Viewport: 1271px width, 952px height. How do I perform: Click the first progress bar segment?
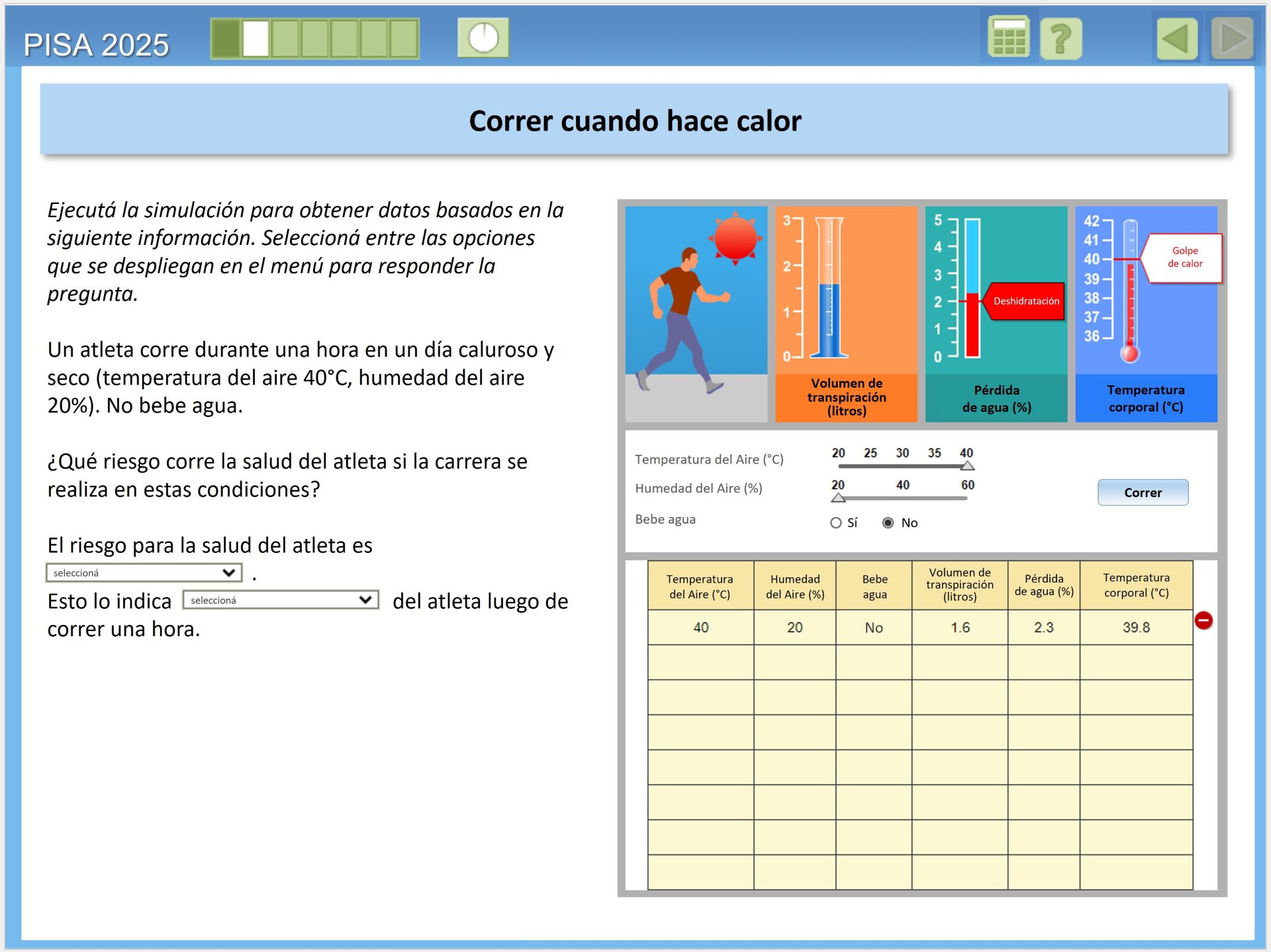click(x=226, y=38)
